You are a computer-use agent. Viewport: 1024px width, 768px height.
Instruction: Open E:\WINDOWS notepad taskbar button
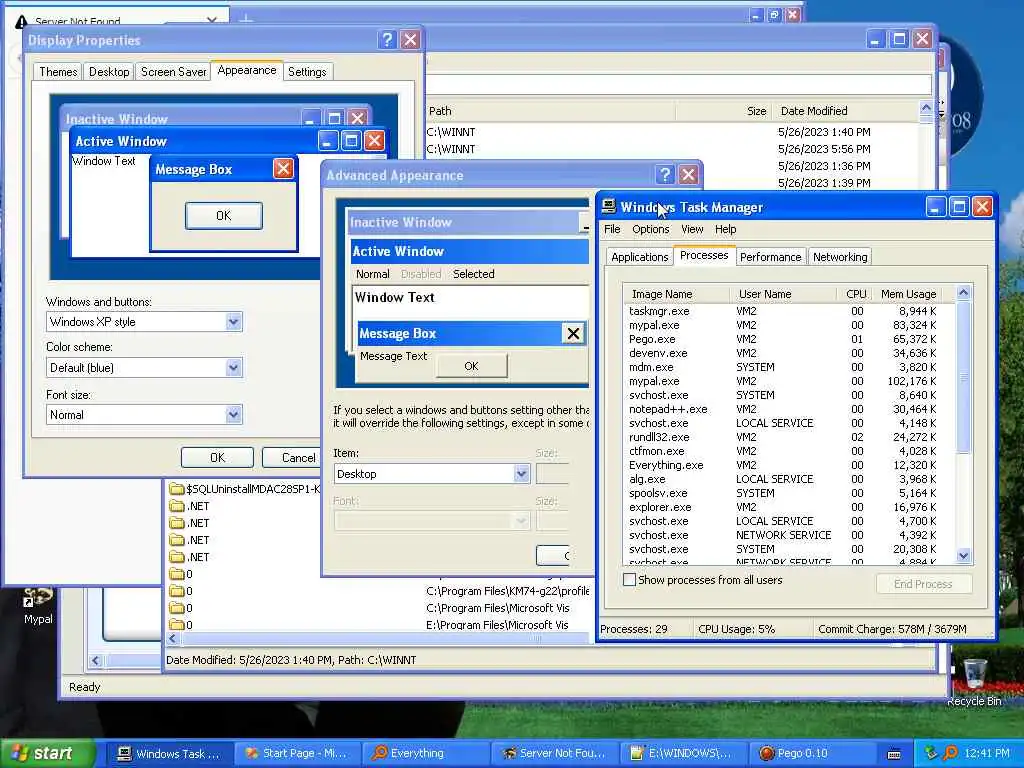tap(682, 753)
